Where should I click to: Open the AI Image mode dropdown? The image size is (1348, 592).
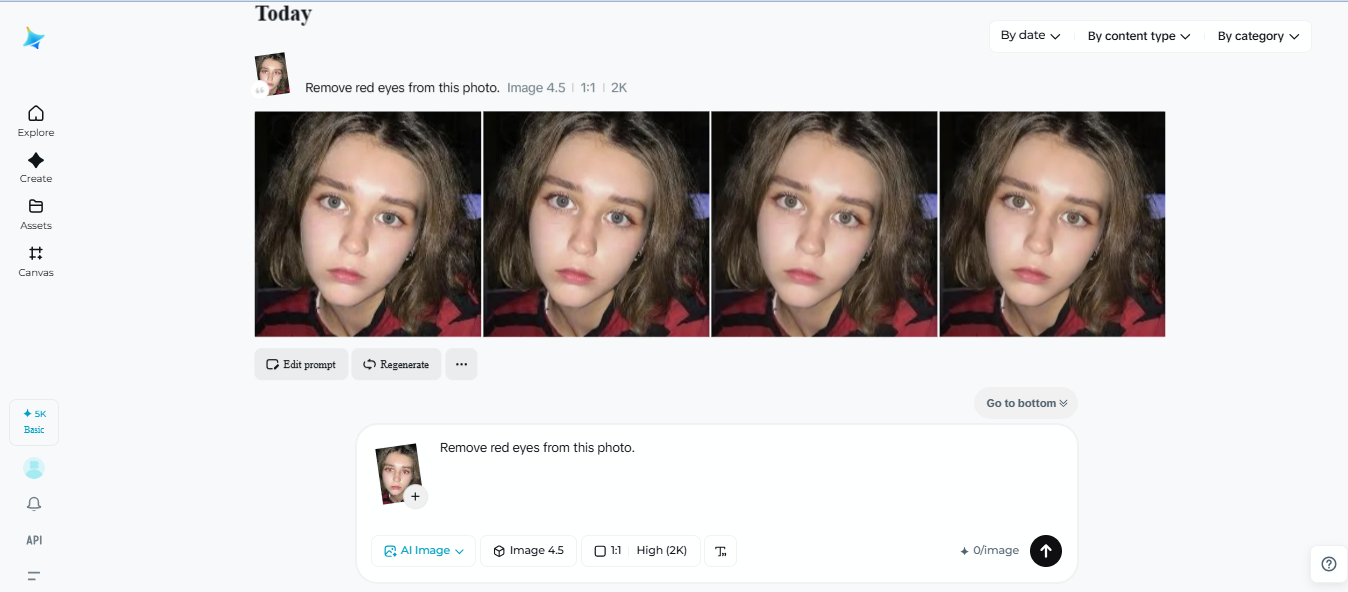pos(424,551)
